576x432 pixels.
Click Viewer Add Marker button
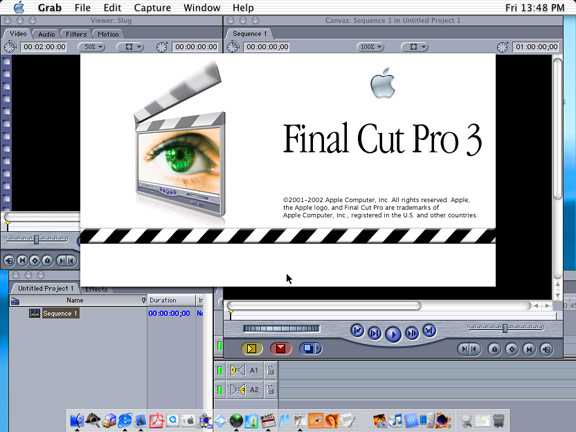[47, 260]
